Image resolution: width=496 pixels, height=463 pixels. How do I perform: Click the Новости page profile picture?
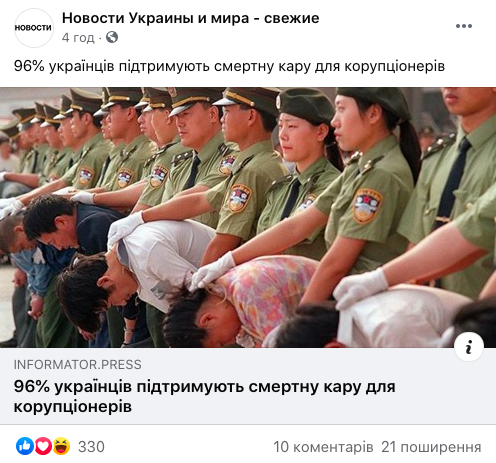pos(34,28)
